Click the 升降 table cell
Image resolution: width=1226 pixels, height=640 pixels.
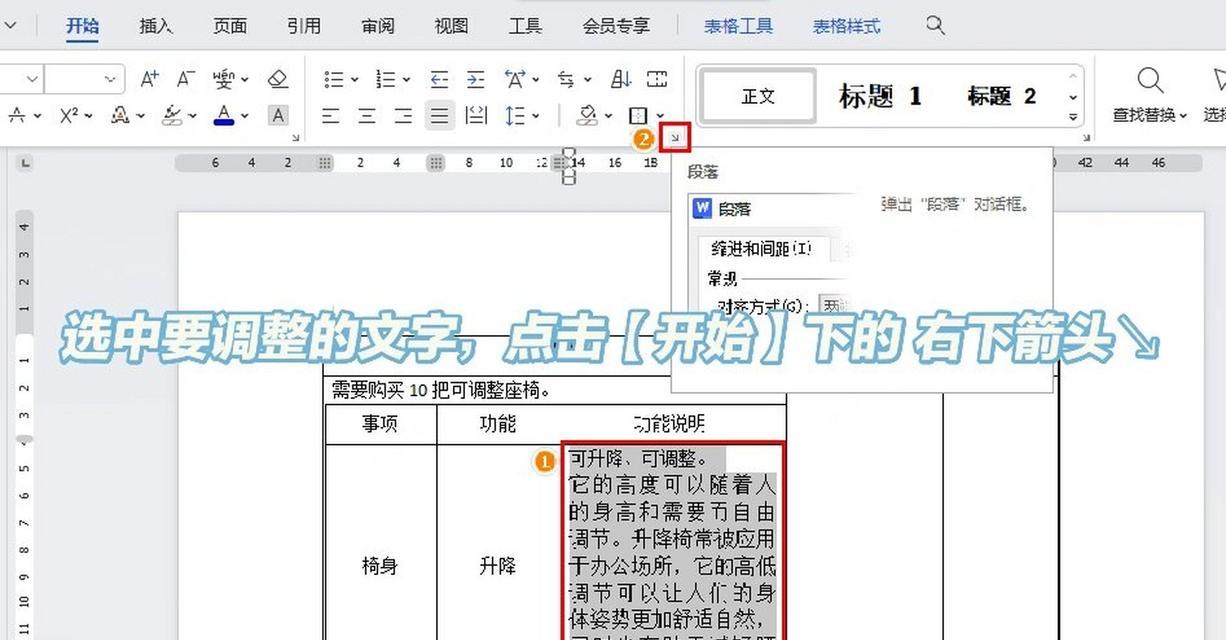pos(497,566)
